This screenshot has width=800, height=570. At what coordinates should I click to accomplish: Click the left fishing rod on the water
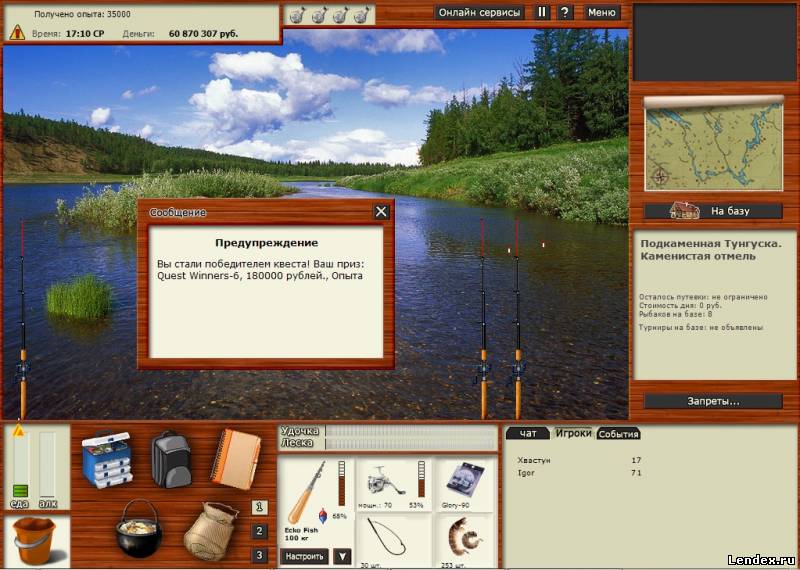[x=22, y=319]
